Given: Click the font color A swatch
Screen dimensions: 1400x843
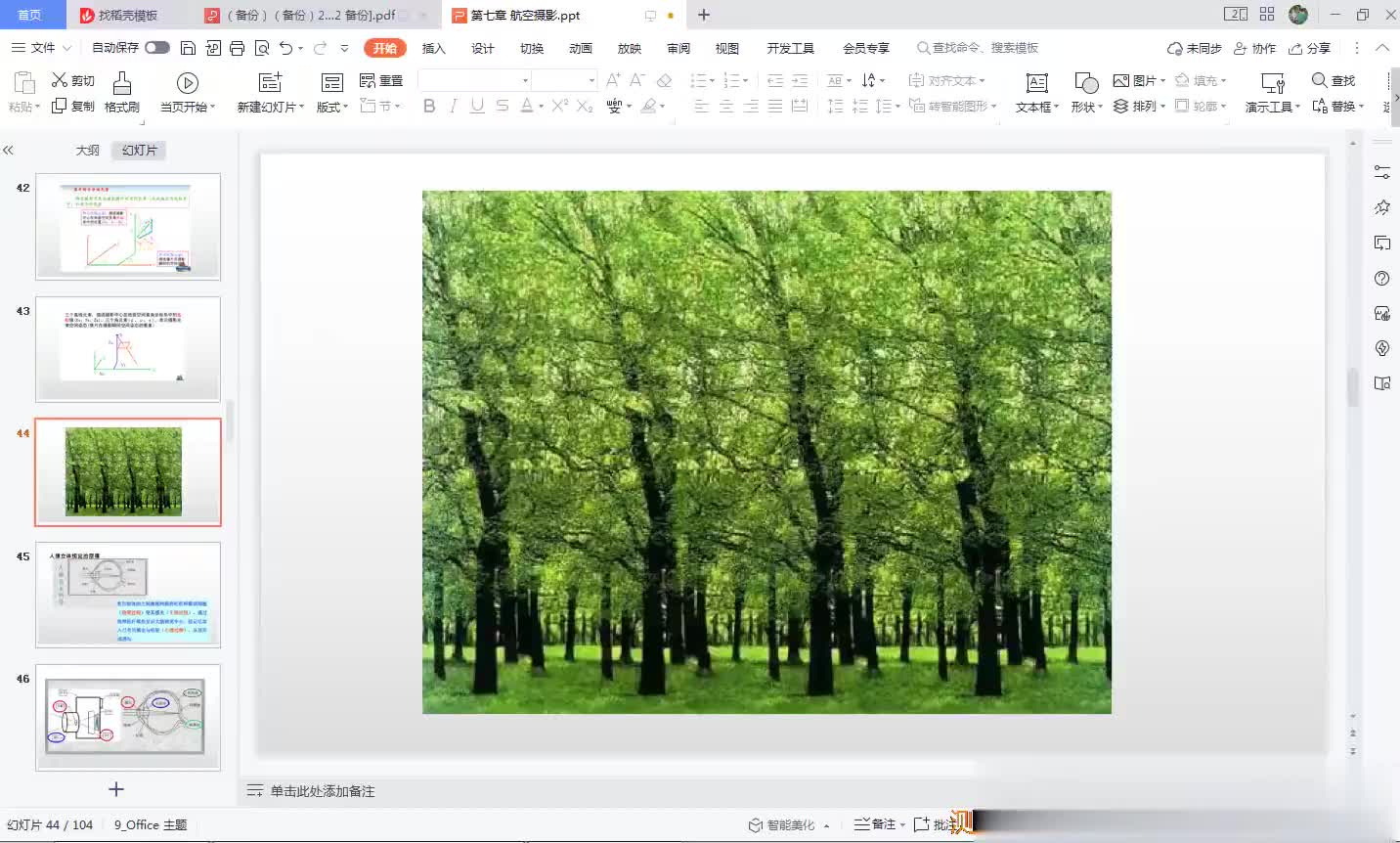Looking at the screenshot, I should click(527, 106).
